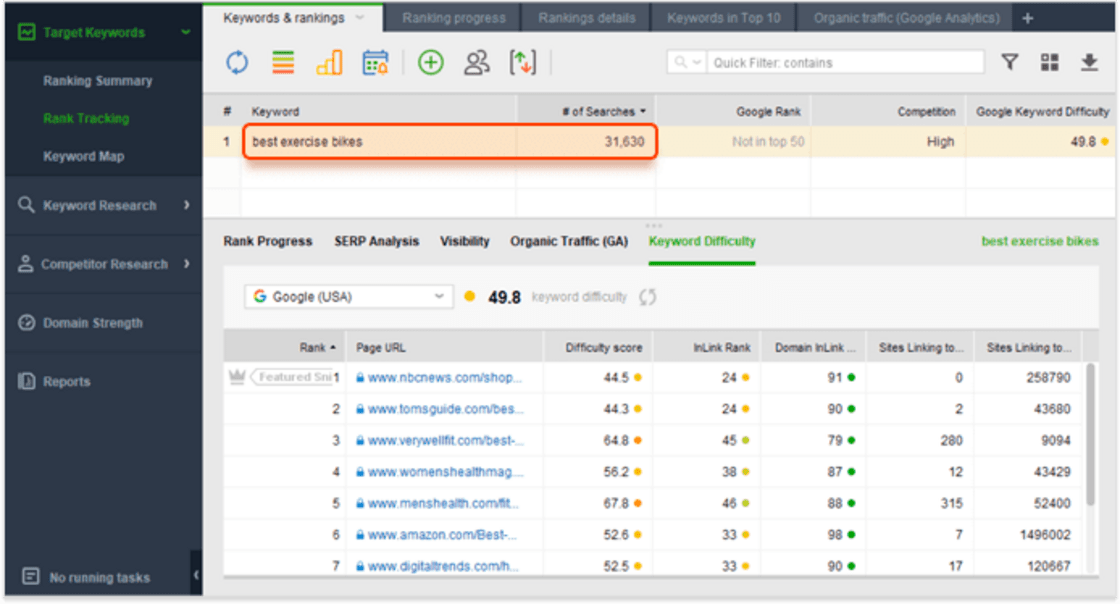Open the SERP Analysis tab
The width and height of the screenshot is (1120, 604).
pos(377,241)
